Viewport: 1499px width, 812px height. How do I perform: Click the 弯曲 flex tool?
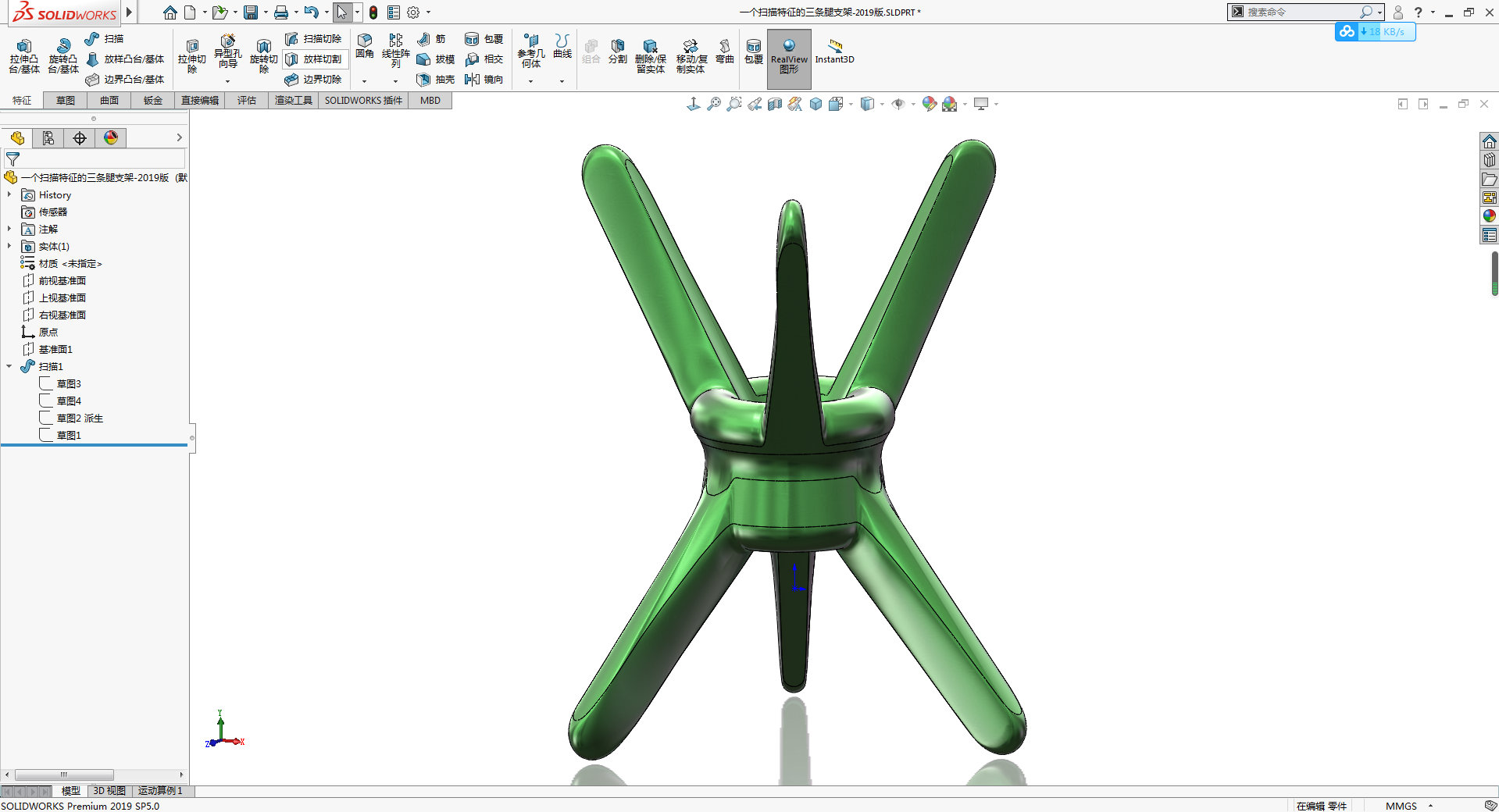[x=725, y=51]
